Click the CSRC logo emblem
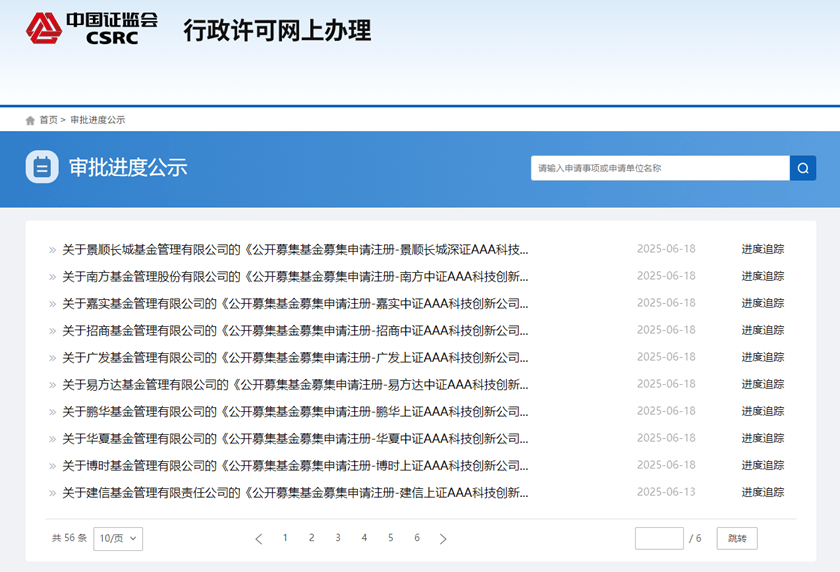Image resolution: width=840 pixels, height=572 pixels. tap(44, 28)
